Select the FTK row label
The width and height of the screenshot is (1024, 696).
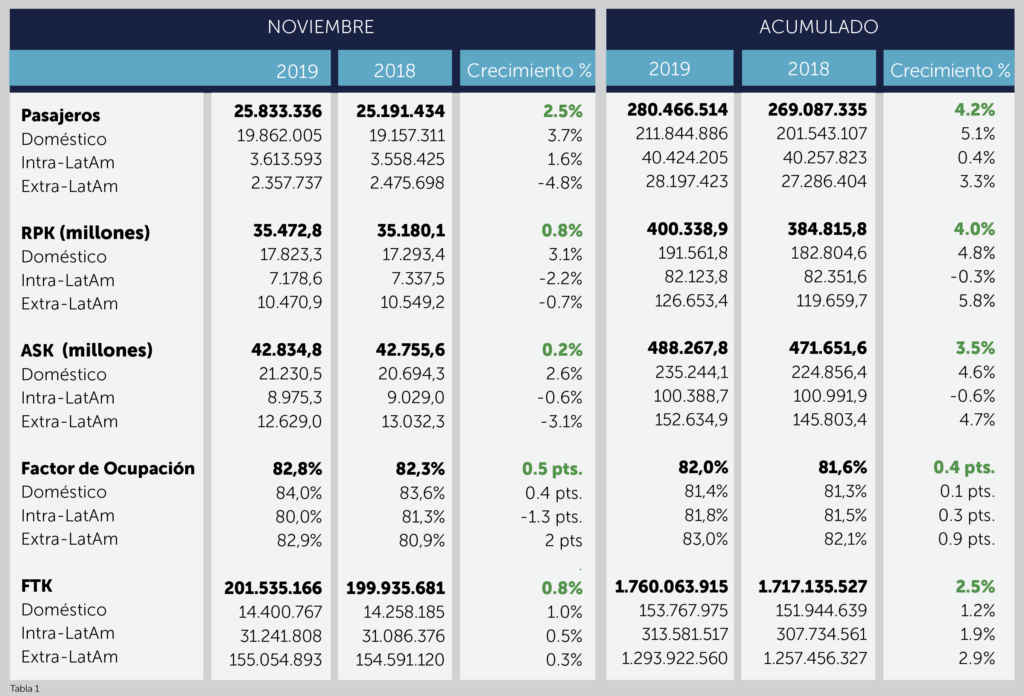point(37,586)
